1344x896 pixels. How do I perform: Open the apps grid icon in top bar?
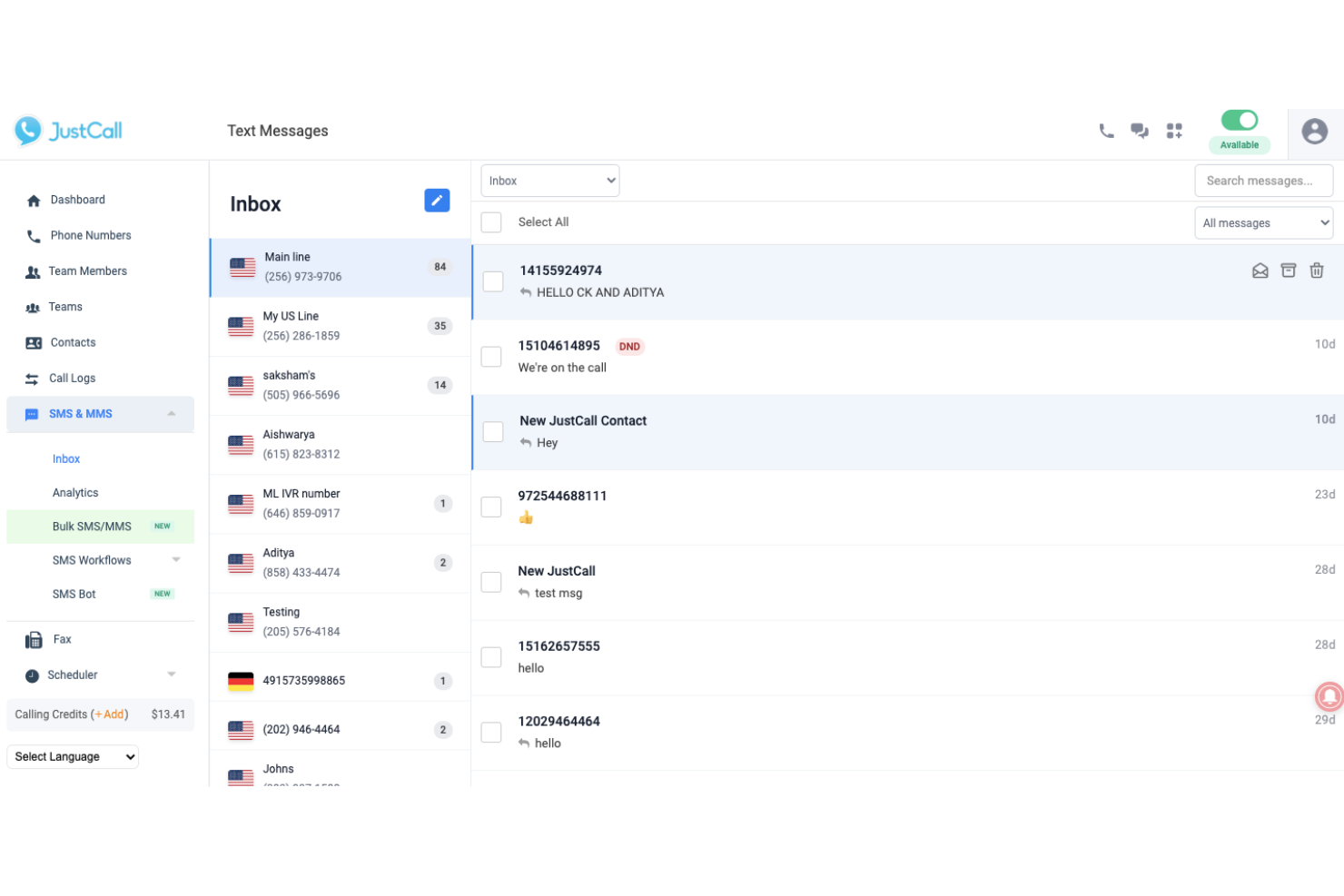click(1174, 130)
